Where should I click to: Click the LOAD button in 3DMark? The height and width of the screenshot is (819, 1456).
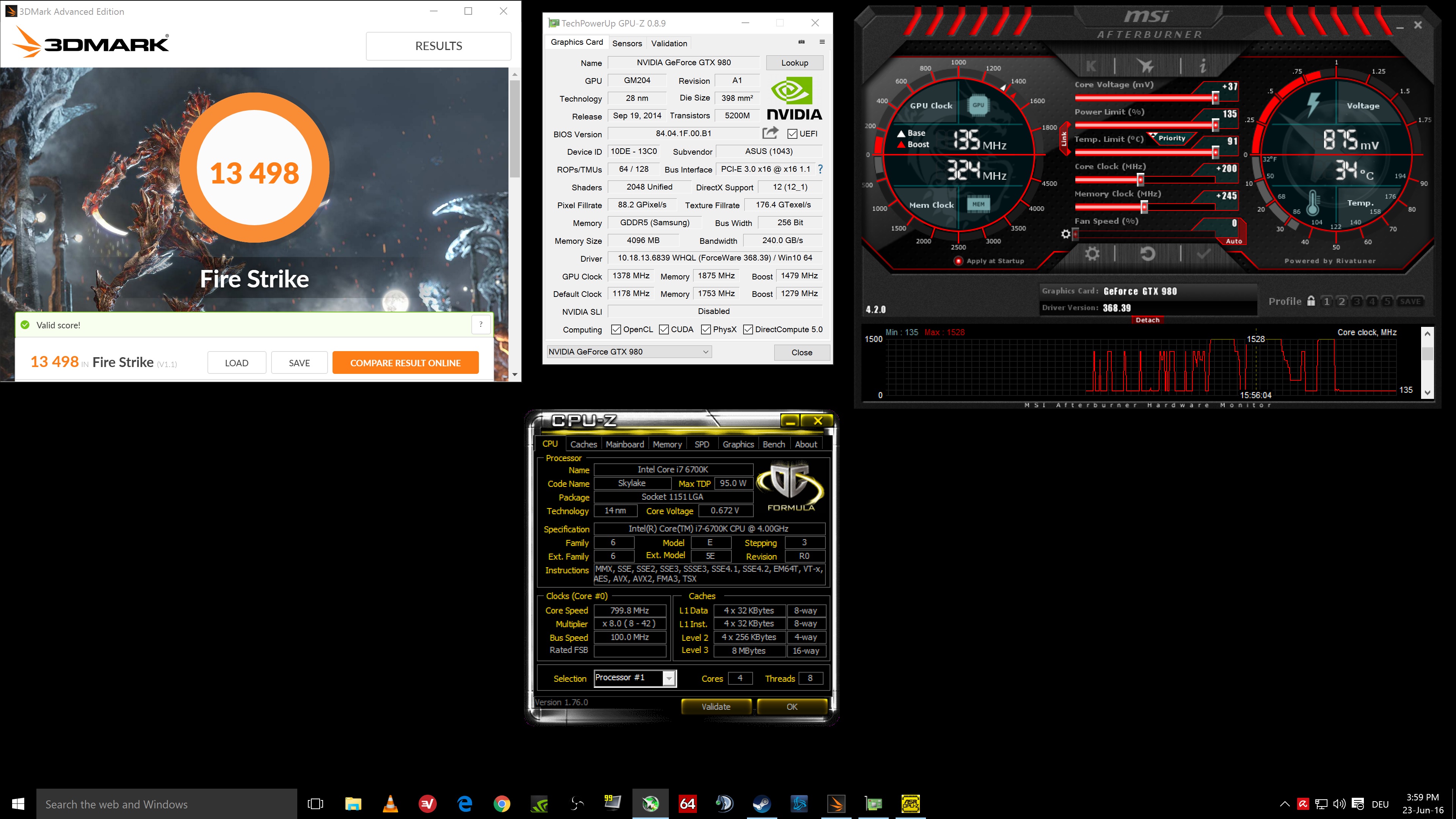tap(236, 363)
